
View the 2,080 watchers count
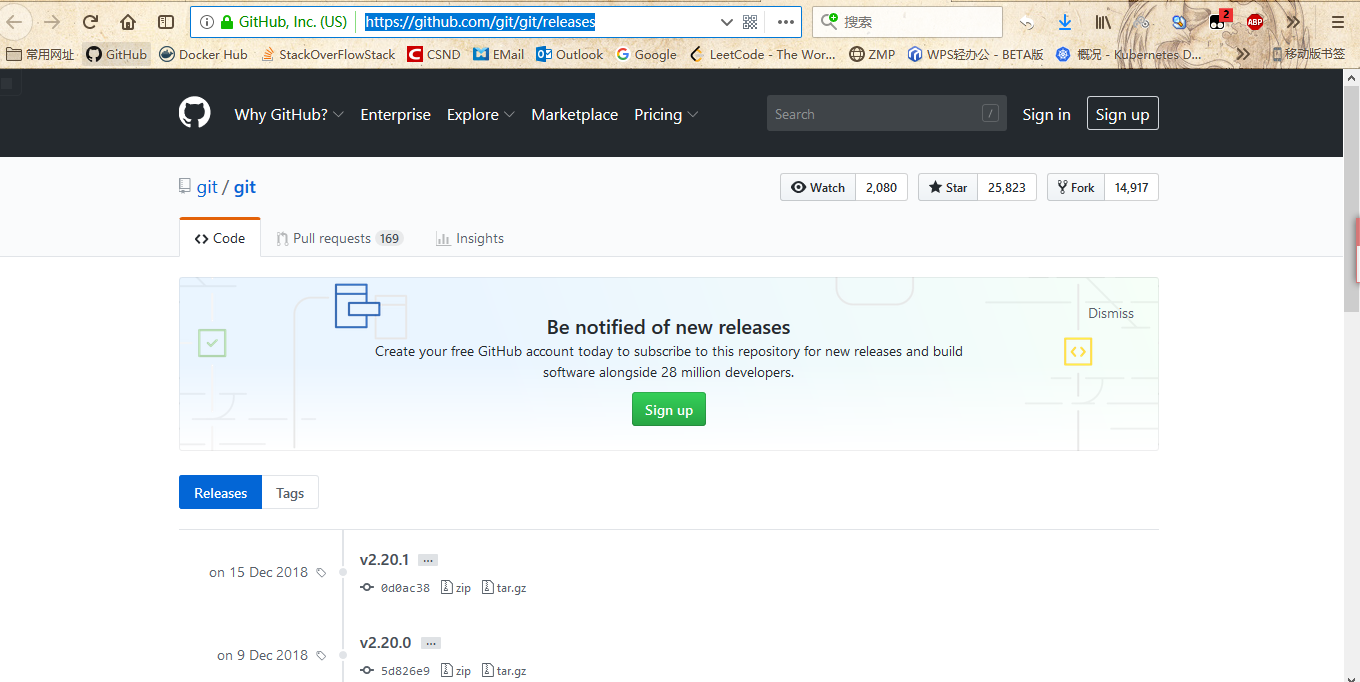click(881, 187)
